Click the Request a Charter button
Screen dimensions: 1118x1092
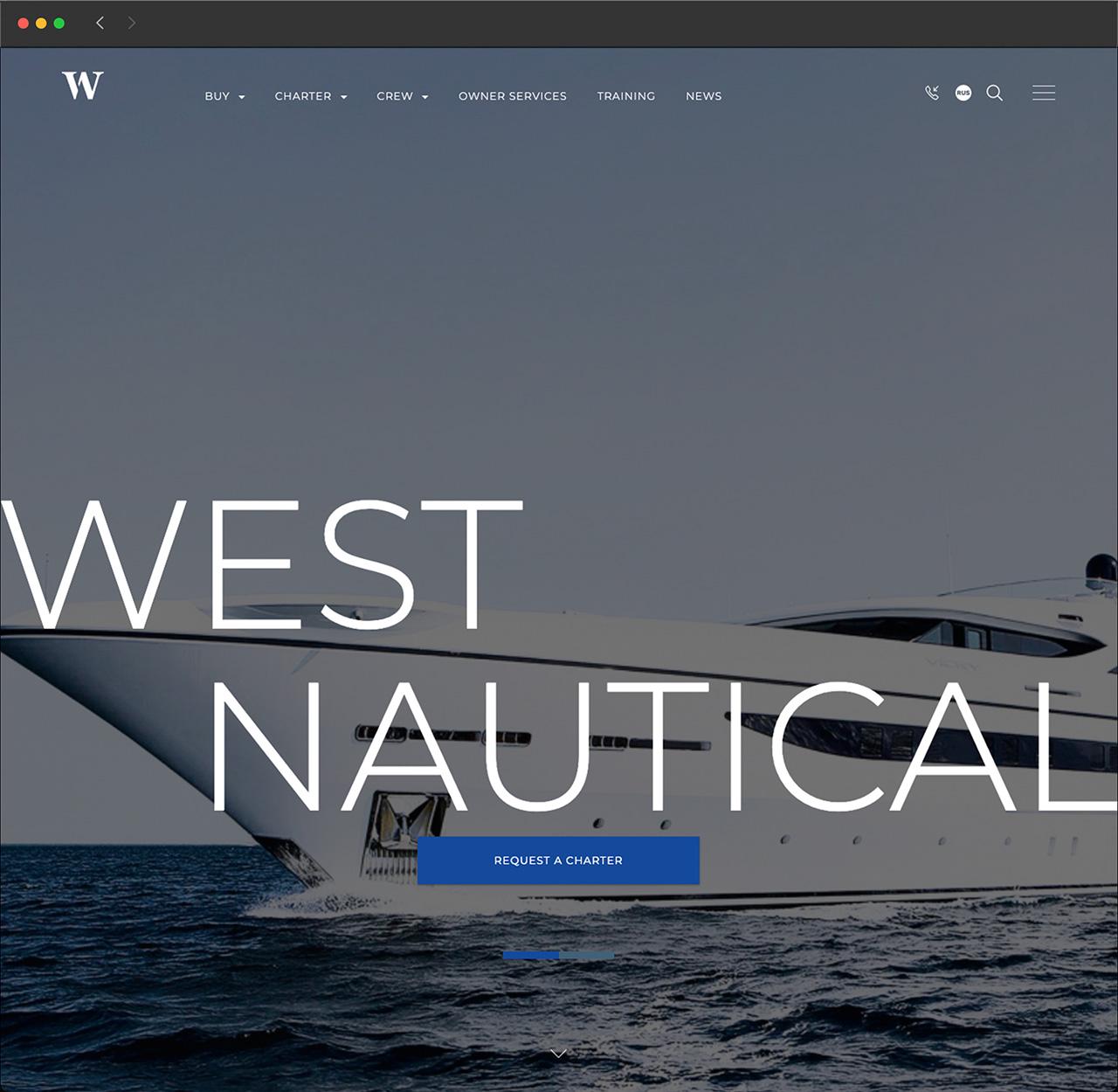(558, 860)
